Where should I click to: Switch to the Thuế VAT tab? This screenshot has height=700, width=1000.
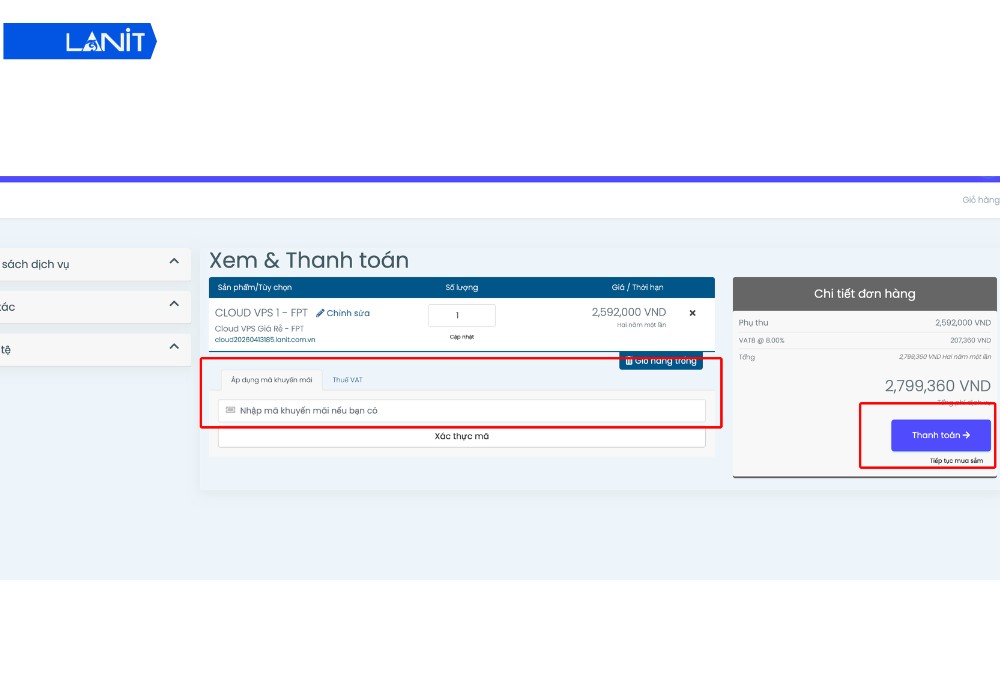(x=347, y=379)
